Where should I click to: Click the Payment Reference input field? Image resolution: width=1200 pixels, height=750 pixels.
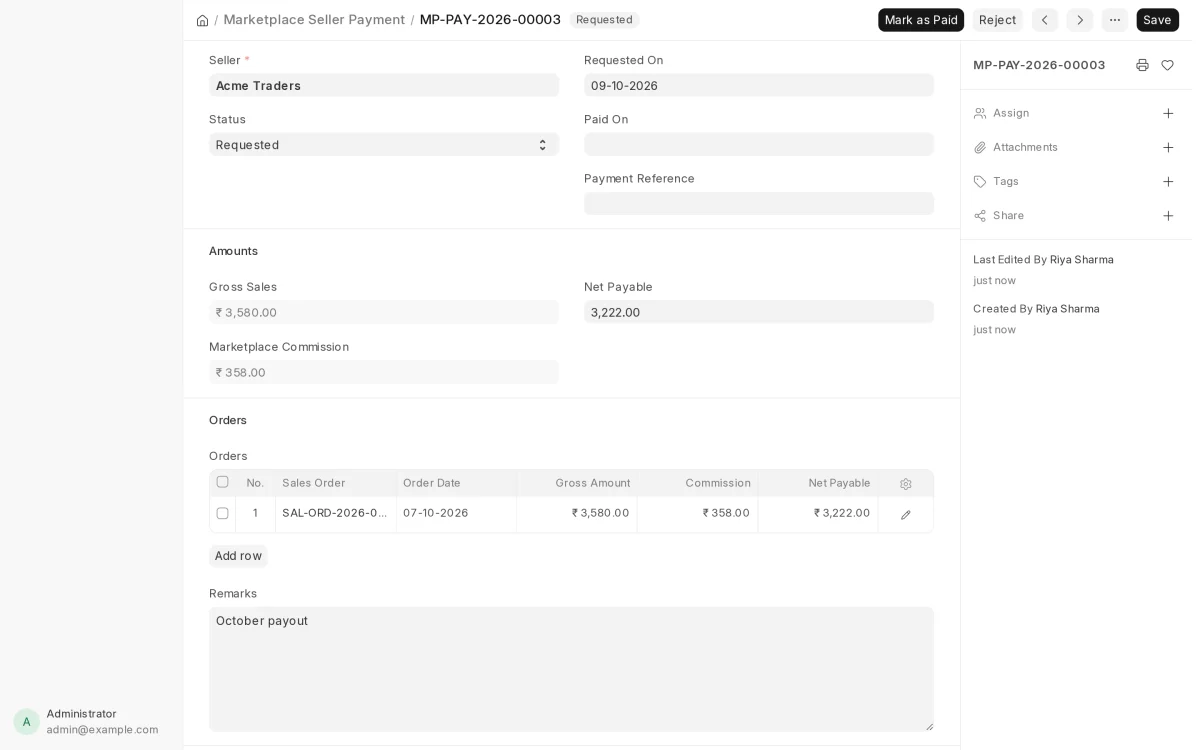(759, 204)
